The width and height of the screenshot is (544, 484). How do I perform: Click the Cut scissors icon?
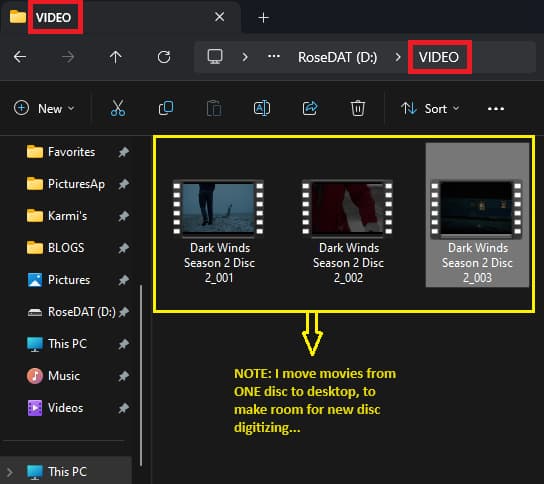pos(118,108)
